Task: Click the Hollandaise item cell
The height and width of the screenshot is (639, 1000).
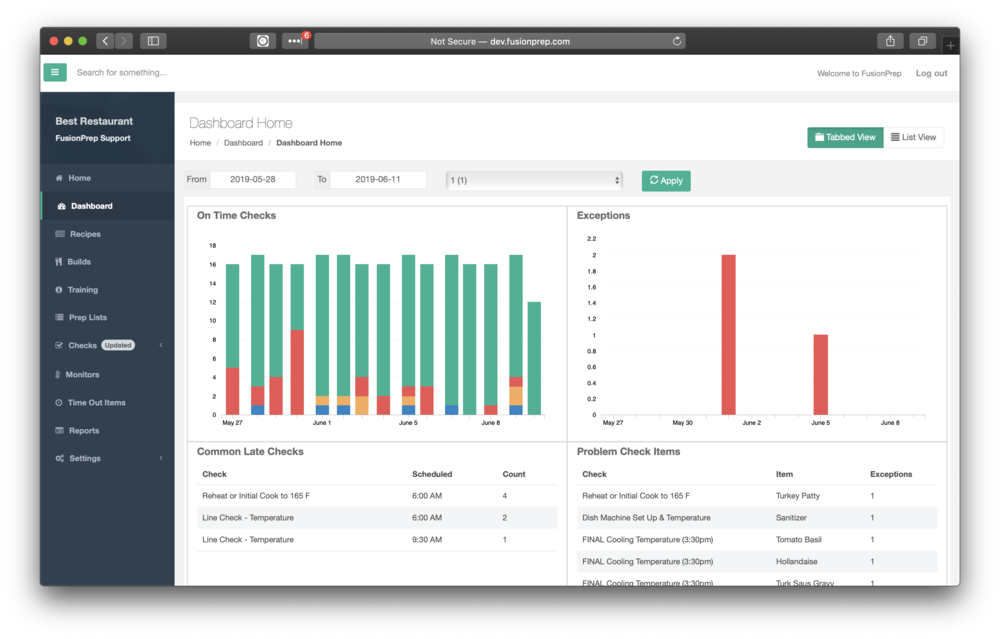Action: pos(796,562)
